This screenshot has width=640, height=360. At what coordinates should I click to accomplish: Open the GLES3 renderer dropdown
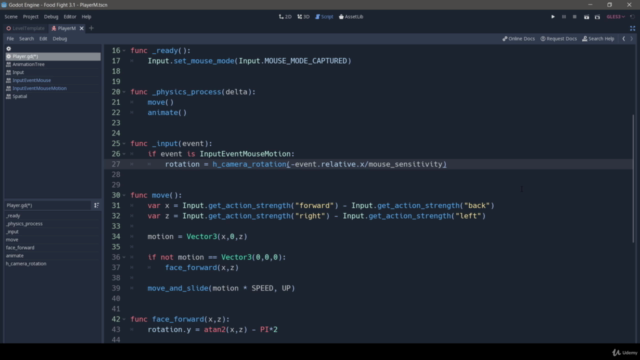tap(616, 17)
